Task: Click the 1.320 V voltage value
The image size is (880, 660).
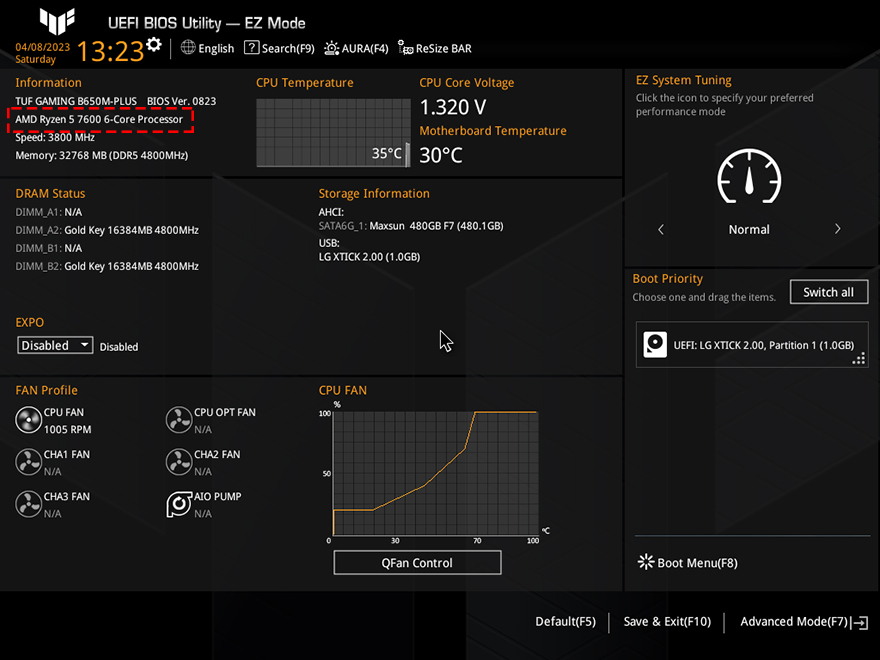Action: coord(453,107)
